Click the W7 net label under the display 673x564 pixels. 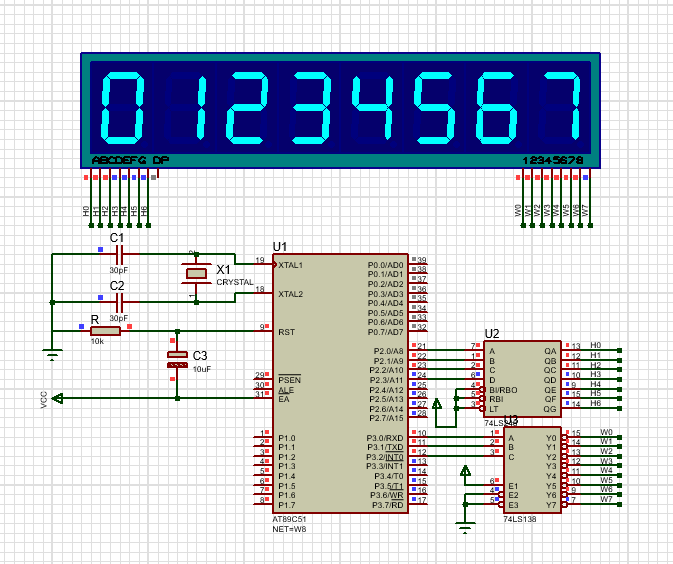[585, 210]
